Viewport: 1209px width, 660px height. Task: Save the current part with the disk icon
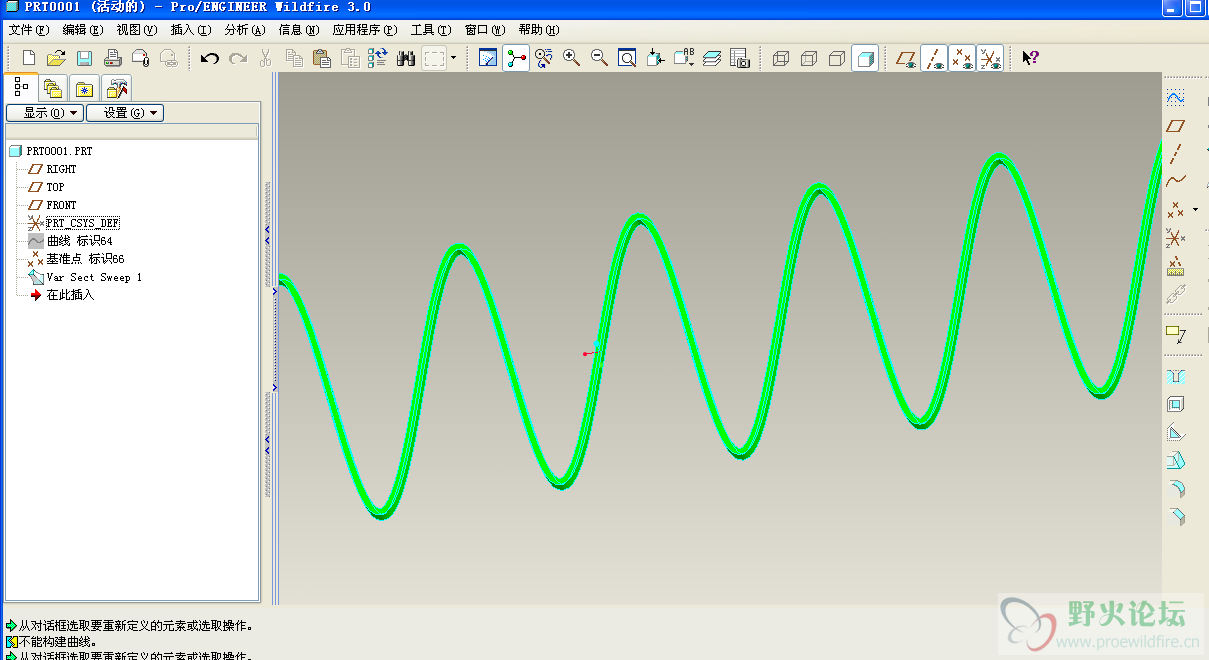[x=85, y=58]
